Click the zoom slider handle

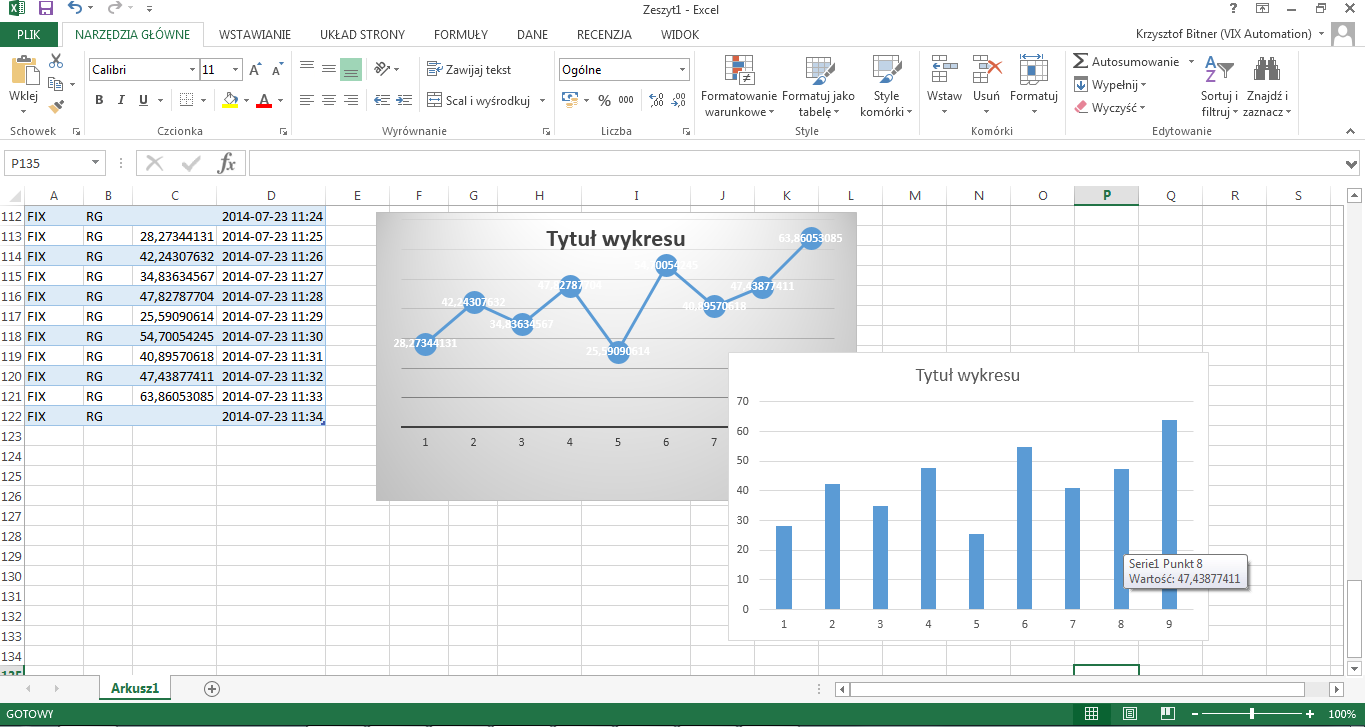pos(1252,714)
